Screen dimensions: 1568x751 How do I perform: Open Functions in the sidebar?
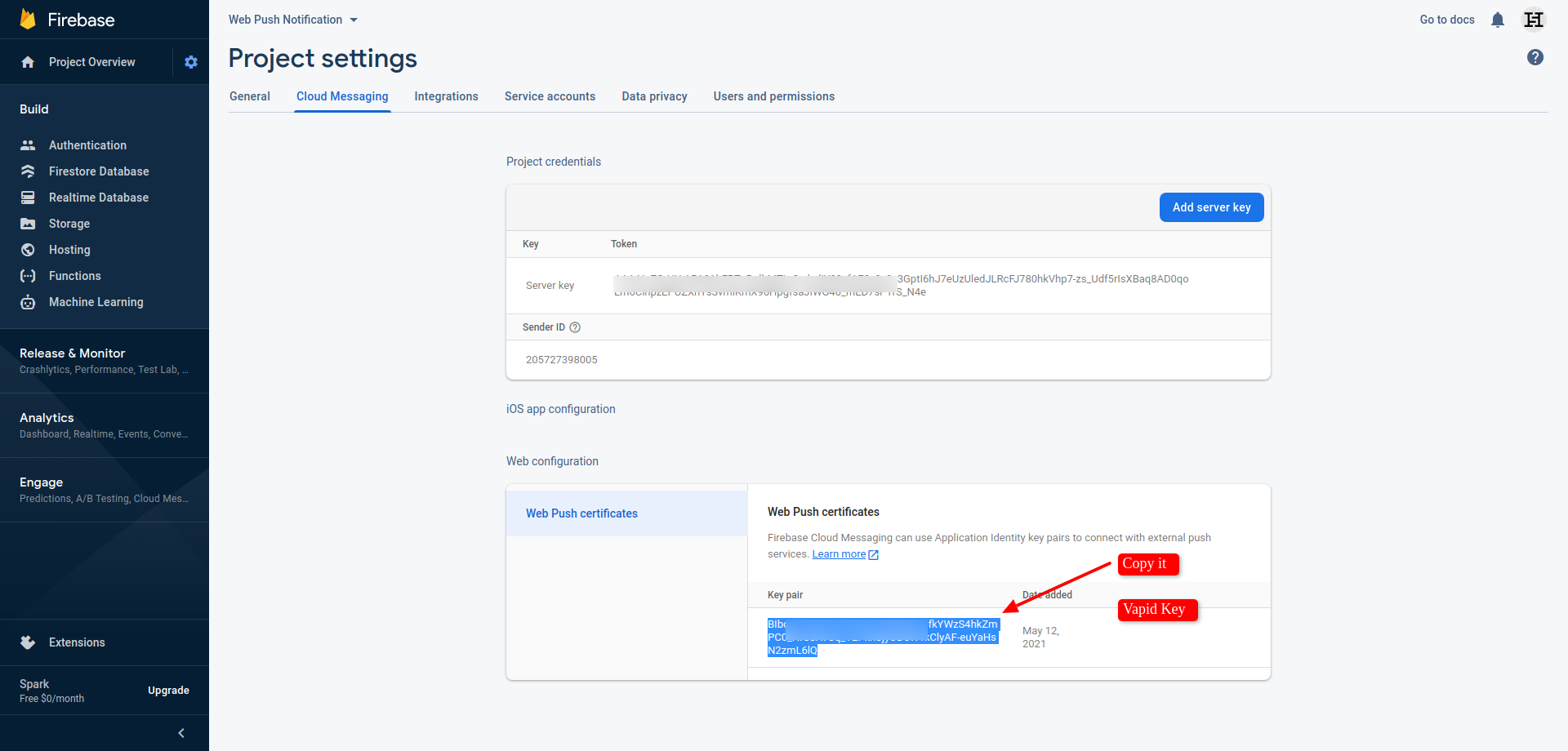[75, 276]
